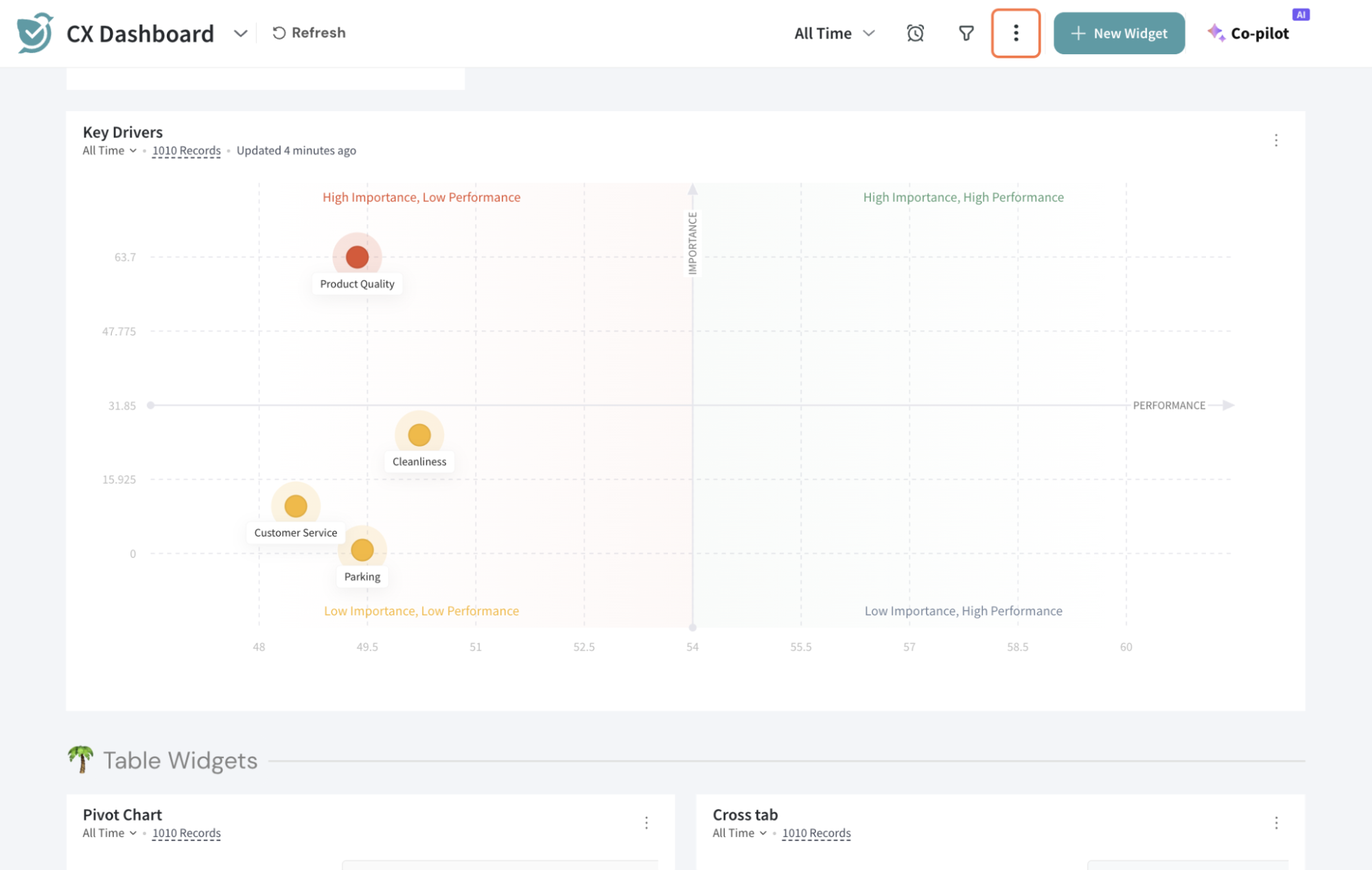The height and width of the screenshot is (870, 1372).
Task: Open the global All Time range dropdown
Action: pyautogui.click(x=834, y=33)
